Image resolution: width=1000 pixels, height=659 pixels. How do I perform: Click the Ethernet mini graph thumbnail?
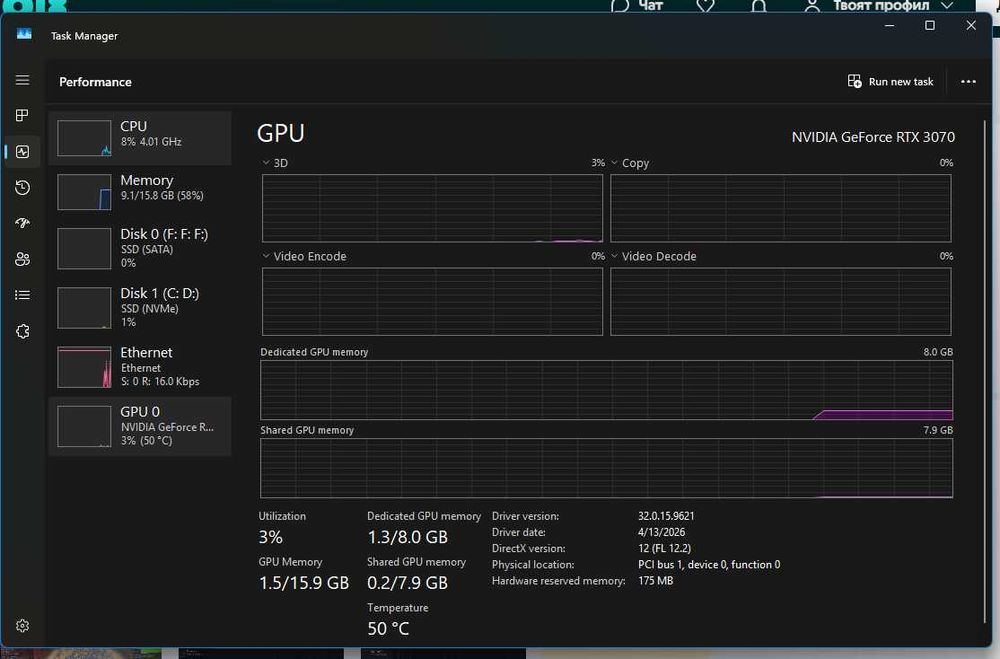point(84,367)
